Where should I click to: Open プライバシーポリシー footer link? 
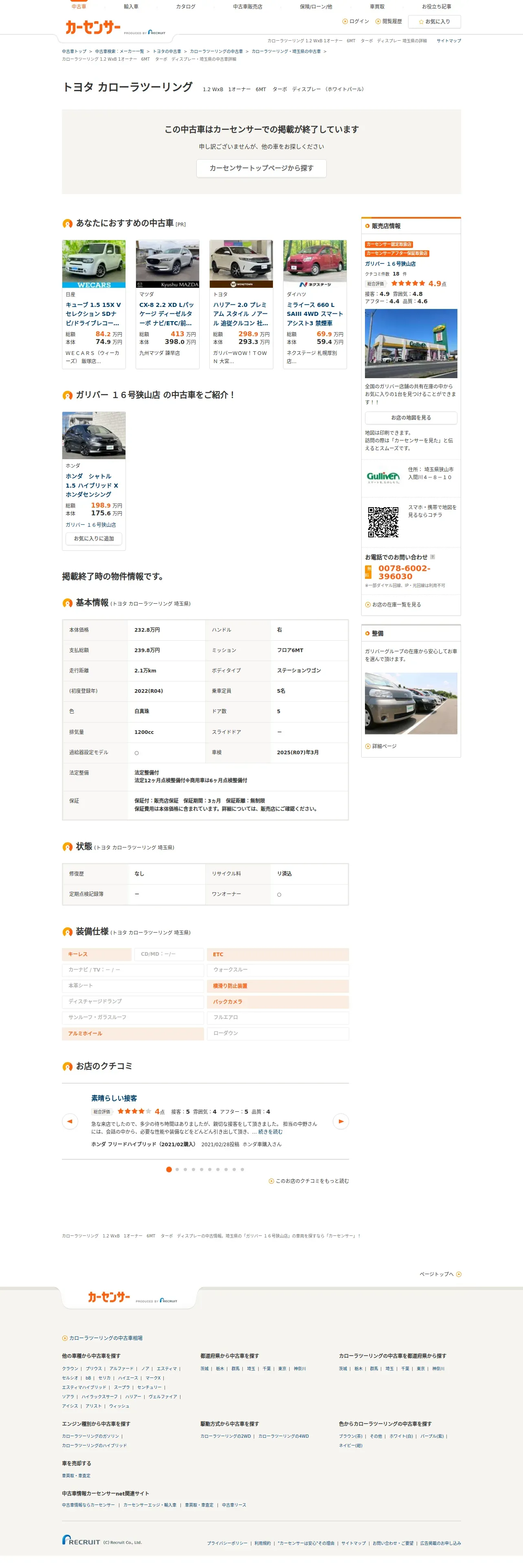(227, 1543)
